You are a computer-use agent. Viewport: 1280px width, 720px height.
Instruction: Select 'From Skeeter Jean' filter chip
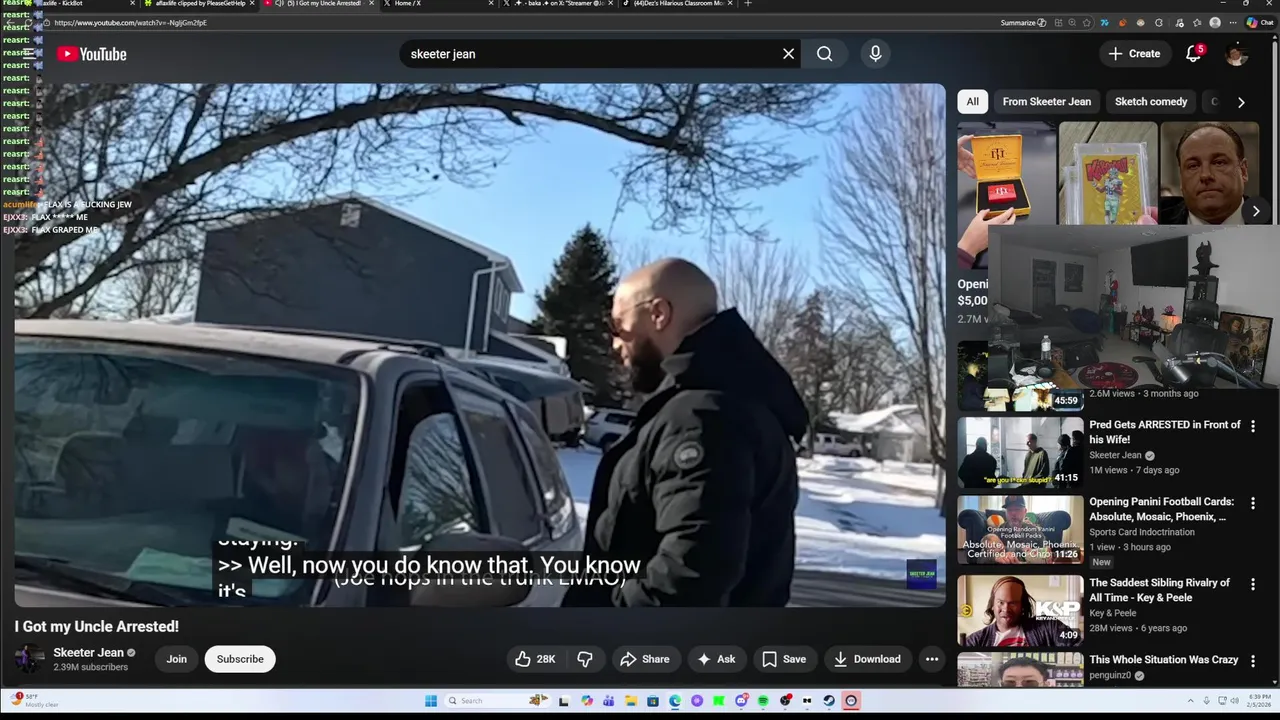tap(1047, 101)
